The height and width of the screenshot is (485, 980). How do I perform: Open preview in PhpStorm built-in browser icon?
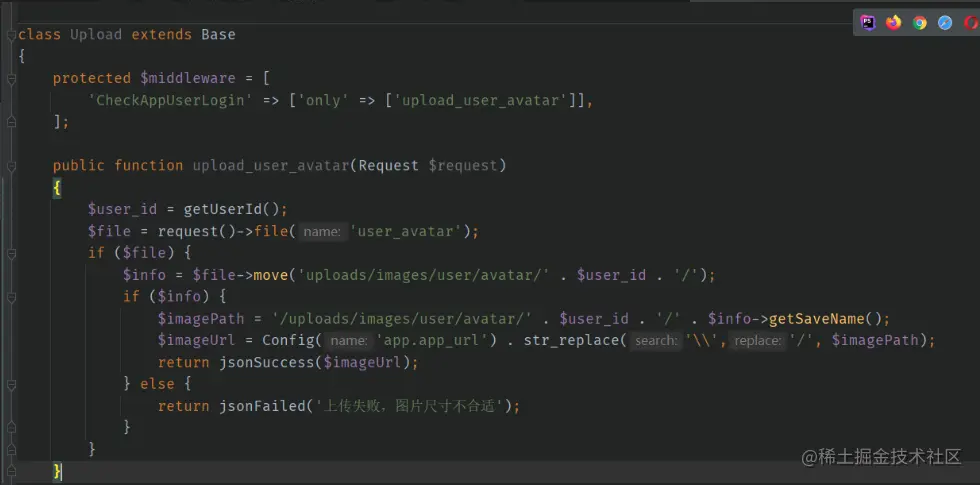[868, 23]
